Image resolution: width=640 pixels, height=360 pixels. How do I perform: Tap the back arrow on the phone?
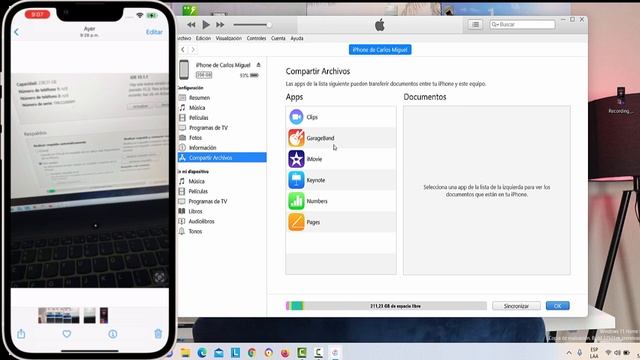pyautogui.click(x=17, y=32)
